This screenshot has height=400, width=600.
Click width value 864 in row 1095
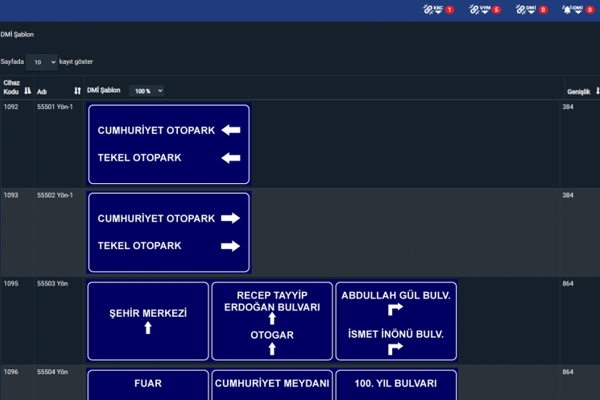(568, 284)
